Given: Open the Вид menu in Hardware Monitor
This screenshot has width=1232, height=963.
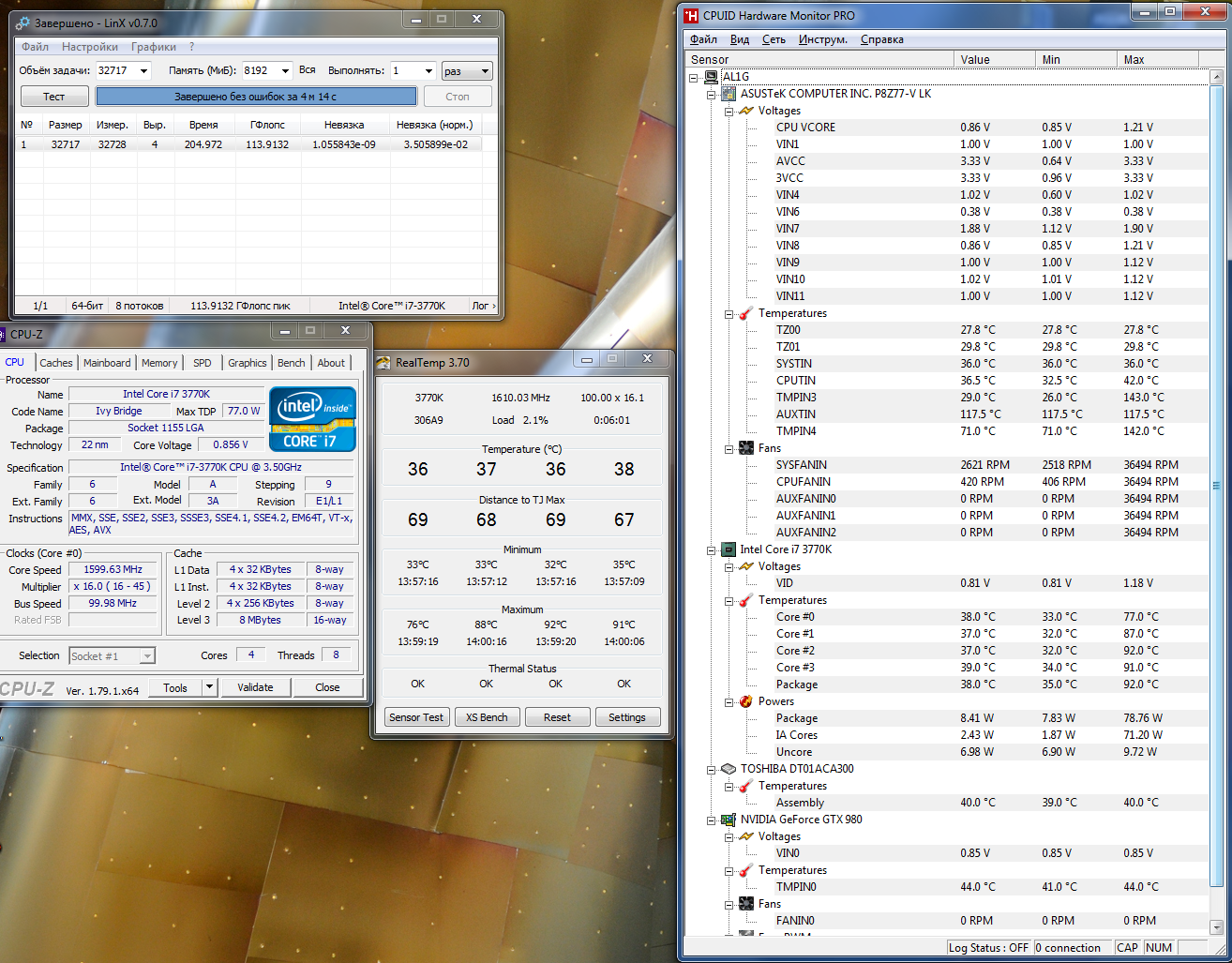Looking at the screenshot, I should 740,39.
